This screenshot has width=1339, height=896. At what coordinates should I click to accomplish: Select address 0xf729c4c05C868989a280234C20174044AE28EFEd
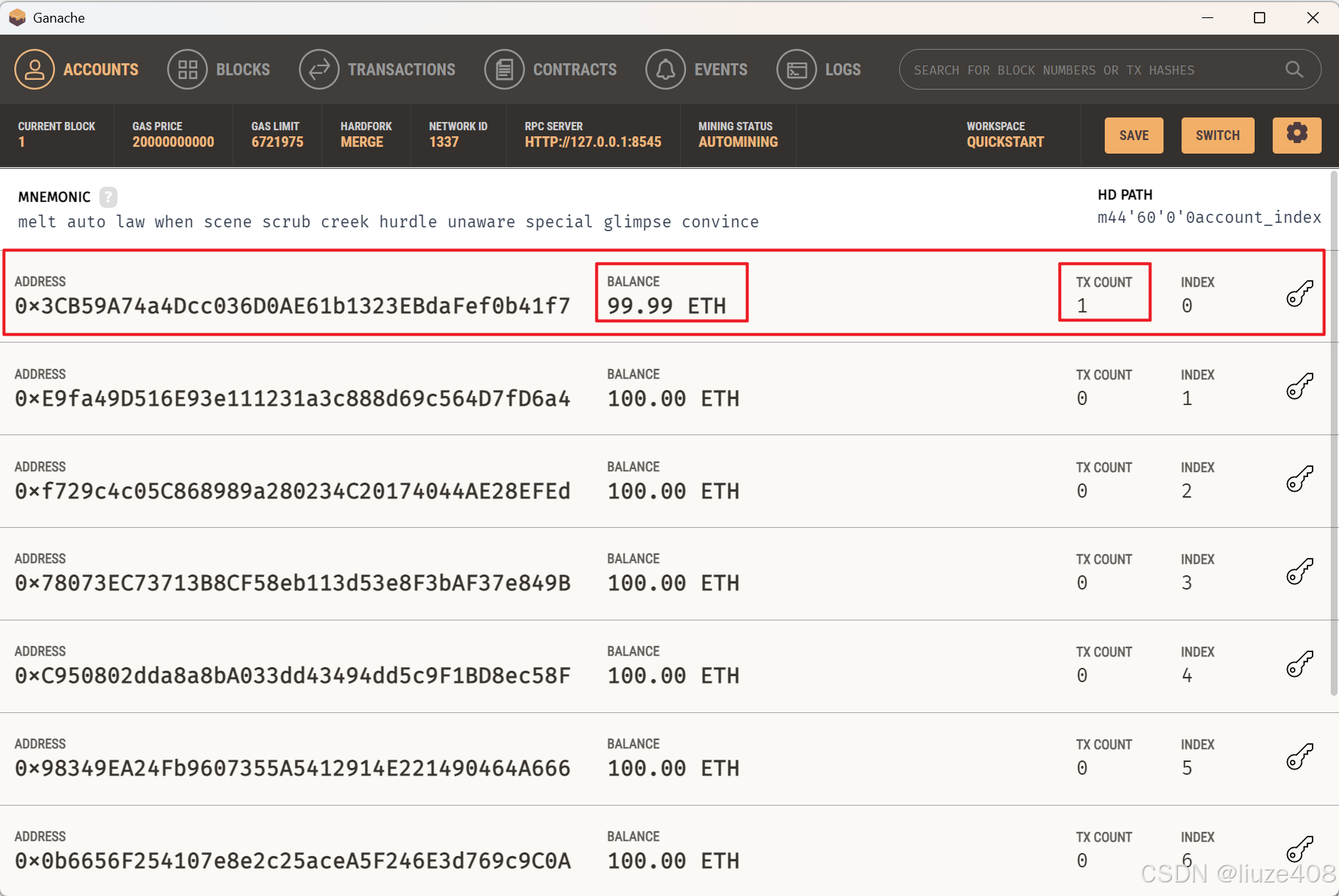click(293, 492)
